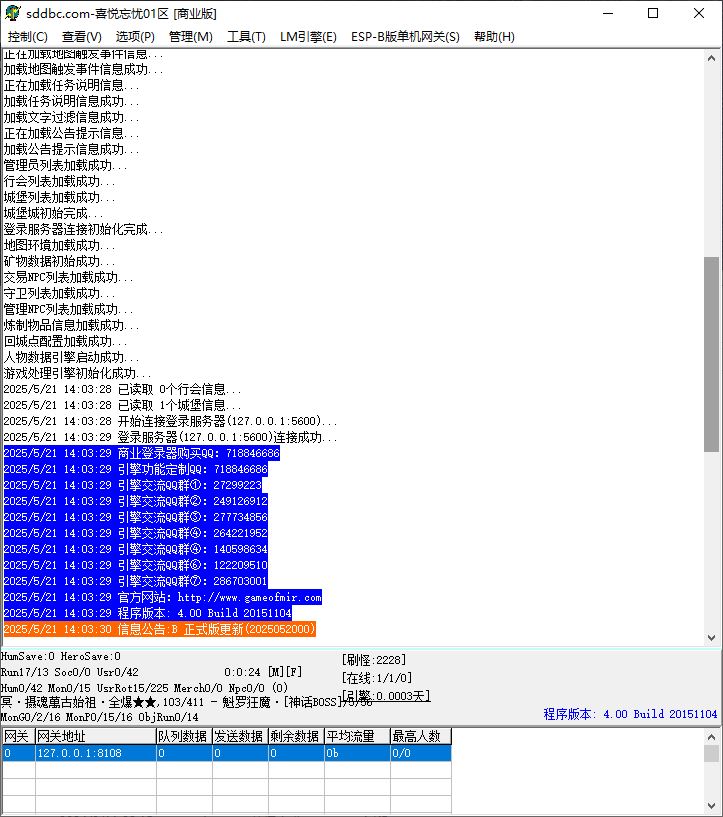
Task: Click the 开始连接登录服务器 log line
Action: click(170, 421)
